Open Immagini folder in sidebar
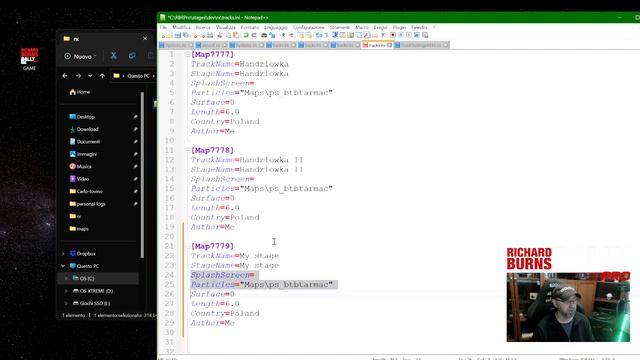This screenshot has height=360, width=640. 83,154
